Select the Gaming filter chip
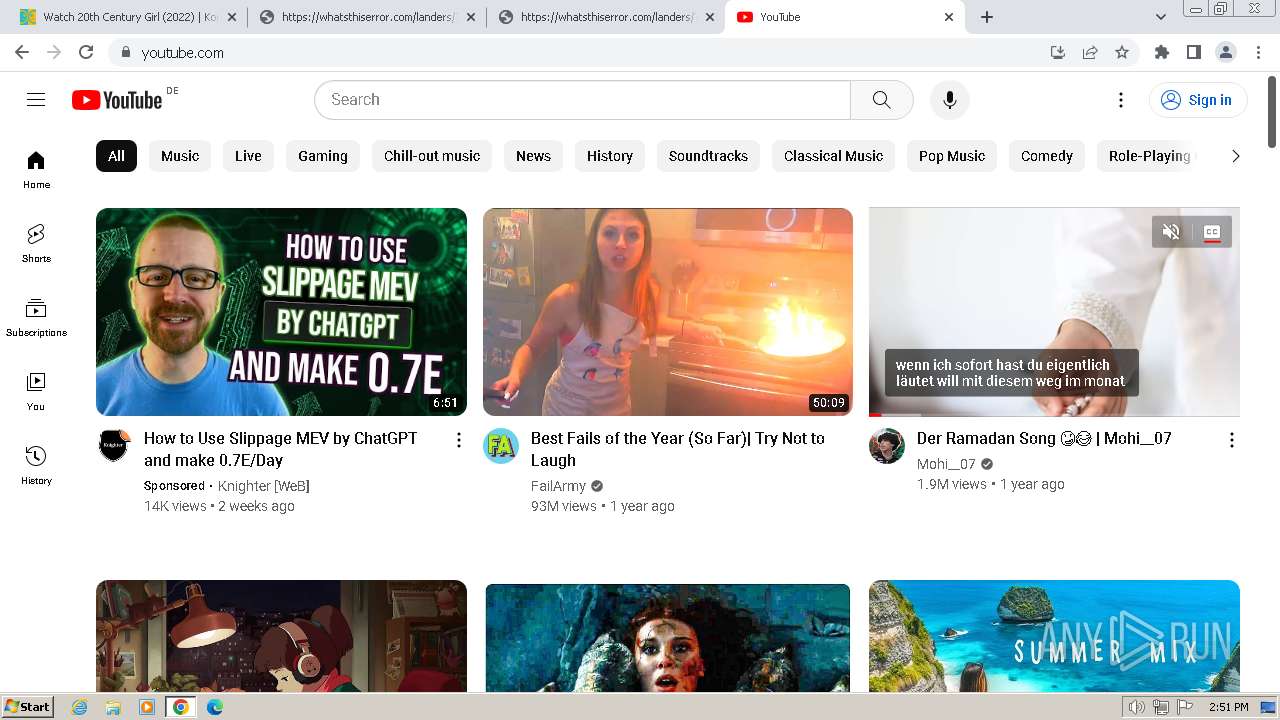The image size is (1280, 720). coord(323,156)
